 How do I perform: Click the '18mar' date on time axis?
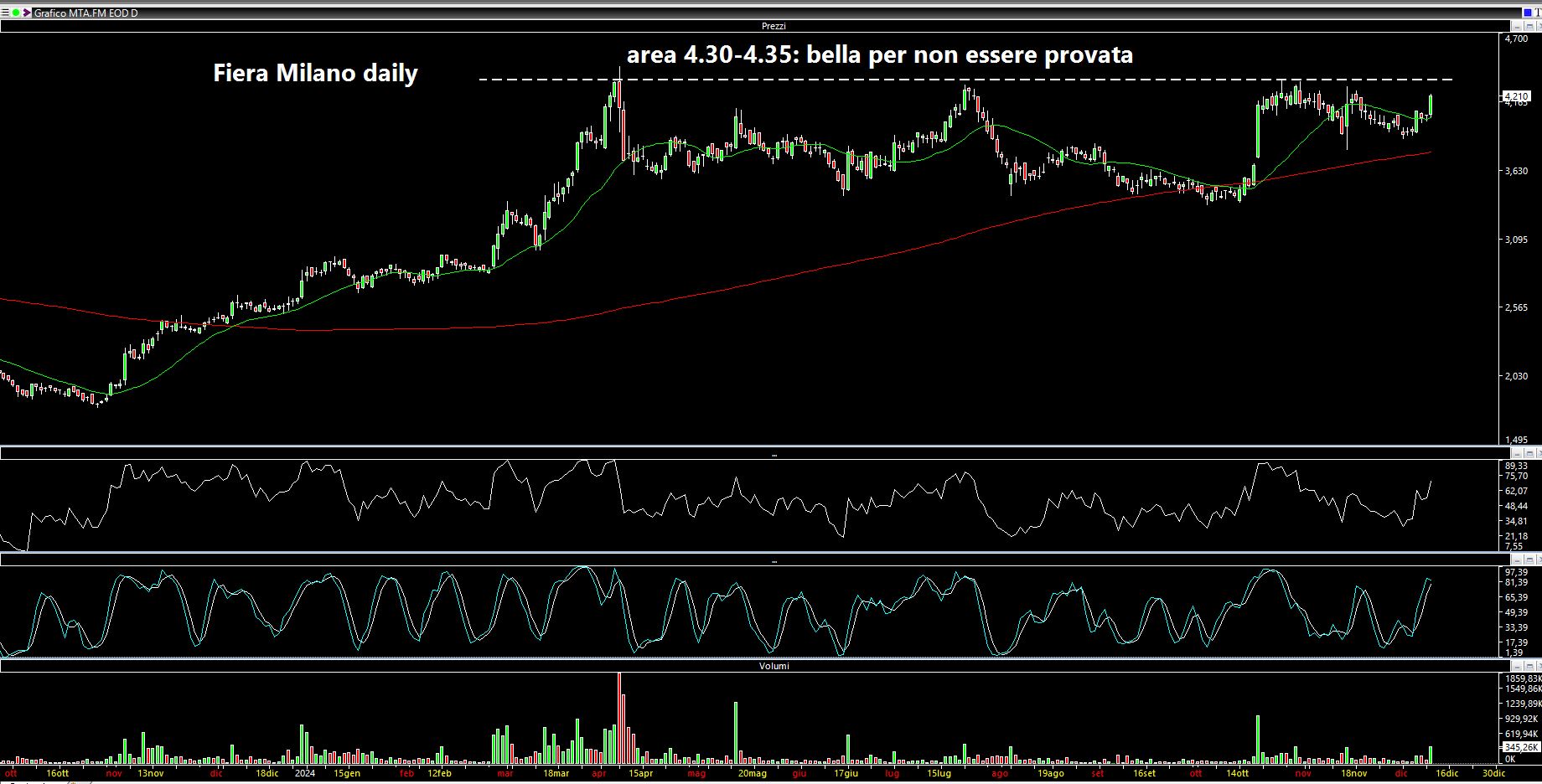coord(556,773)
